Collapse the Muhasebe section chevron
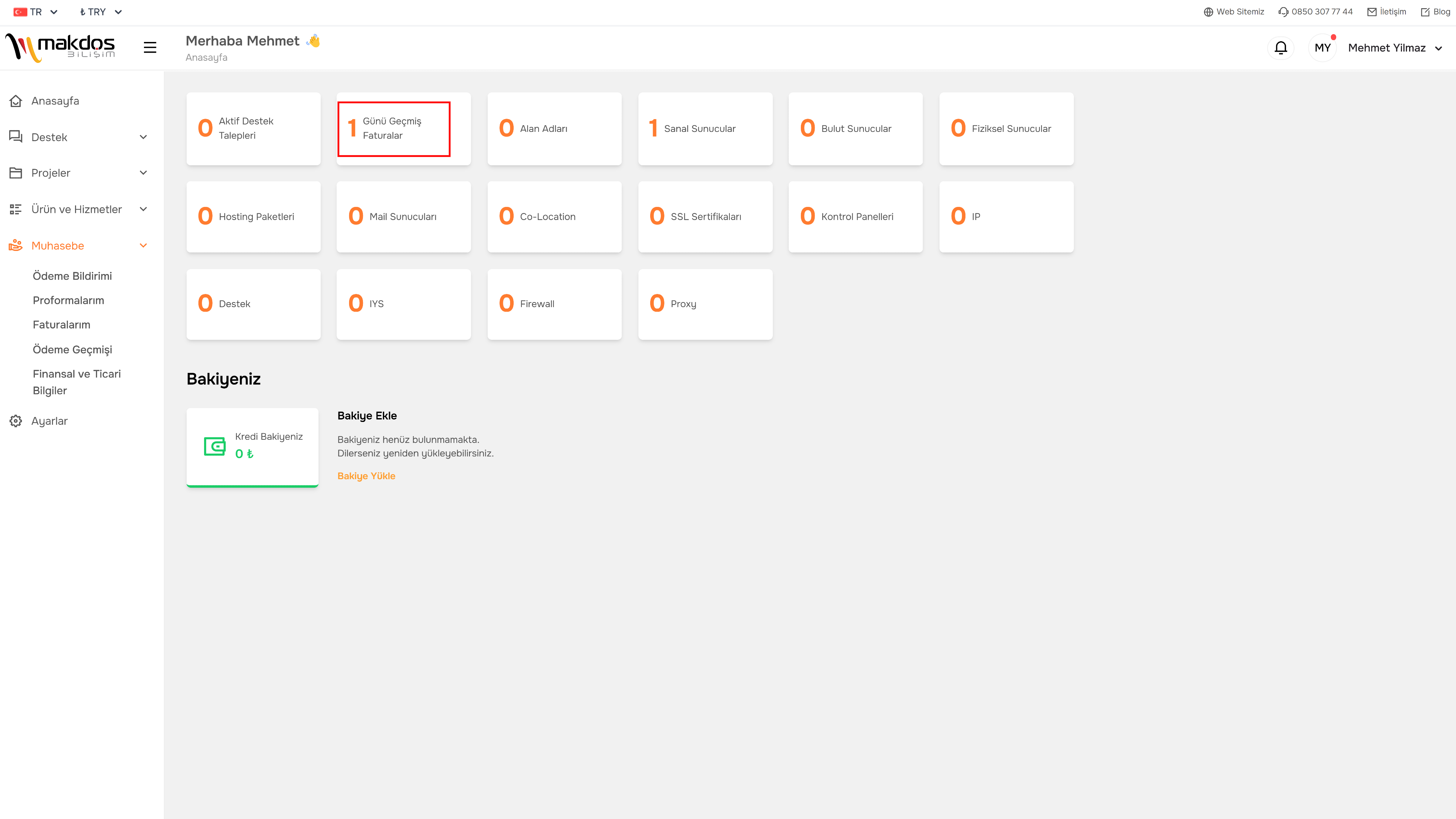 (143, 245)
